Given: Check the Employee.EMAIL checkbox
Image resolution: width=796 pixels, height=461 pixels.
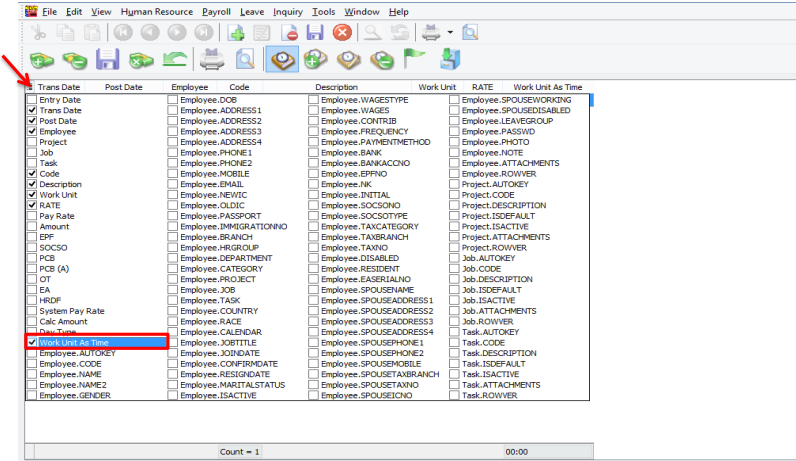Looking at the screenshot, I should 173,184.
